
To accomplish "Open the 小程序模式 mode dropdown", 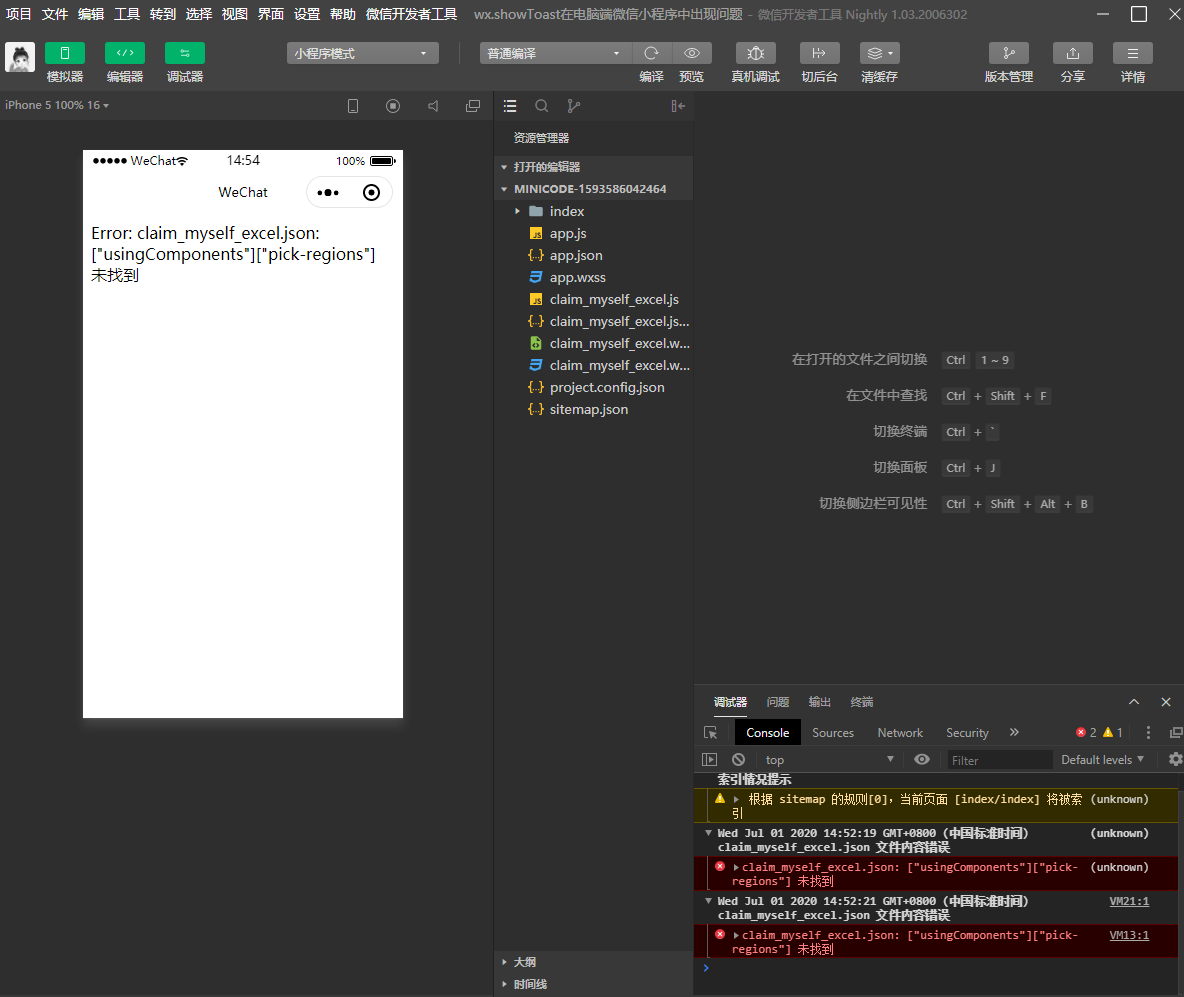I will [362, 53].
